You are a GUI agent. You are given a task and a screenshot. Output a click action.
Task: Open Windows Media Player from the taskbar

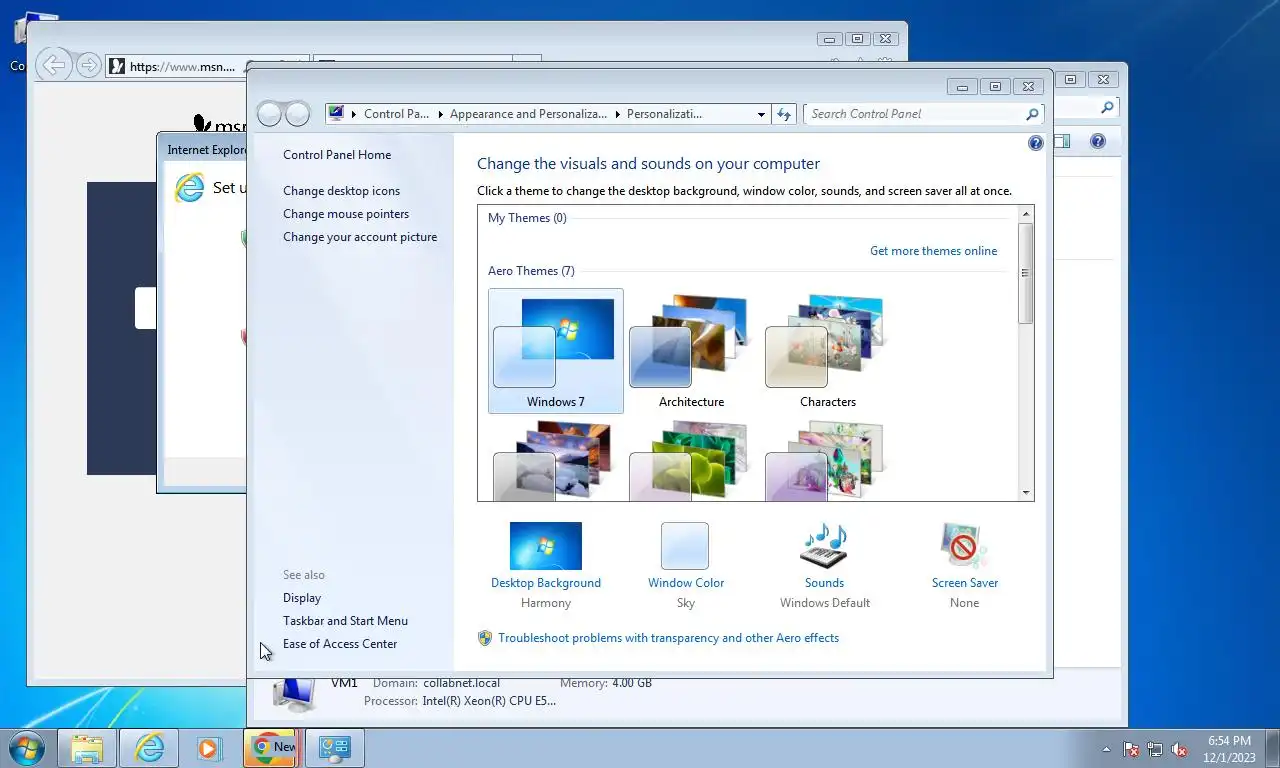[209, 748]
